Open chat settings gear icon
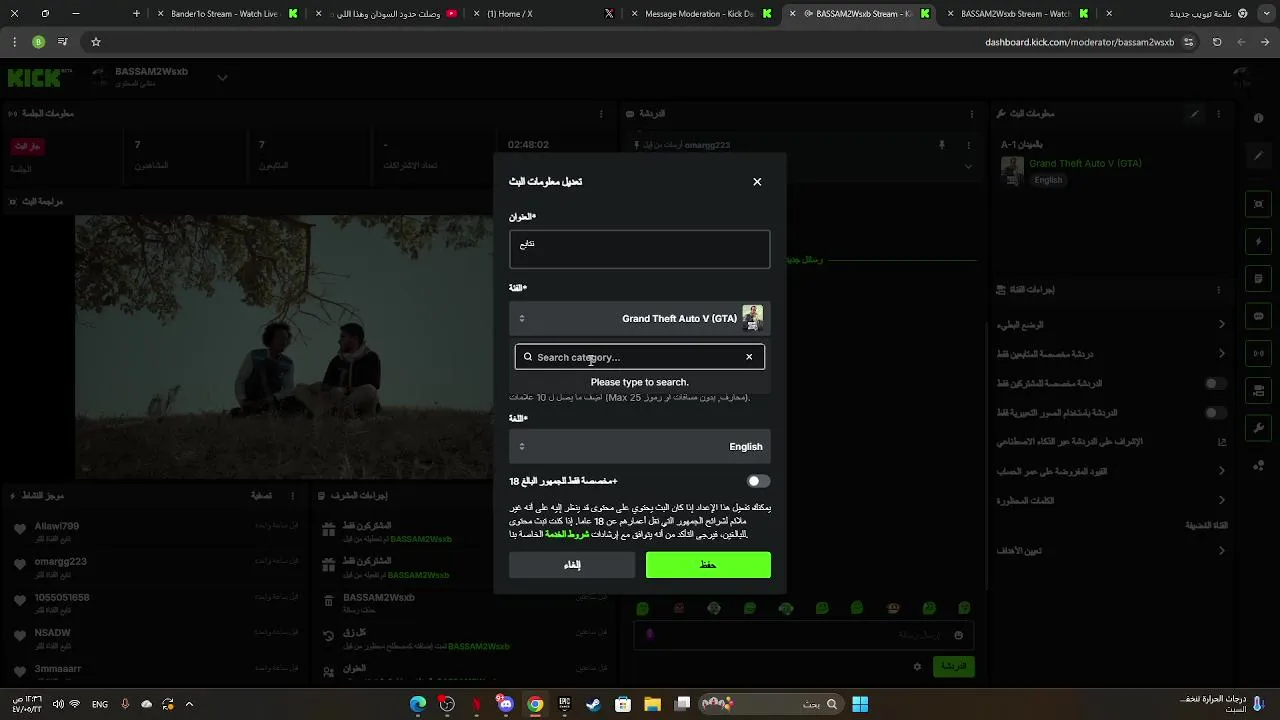Viewport: 1280px width, 720px height. (x=917, y=666)
